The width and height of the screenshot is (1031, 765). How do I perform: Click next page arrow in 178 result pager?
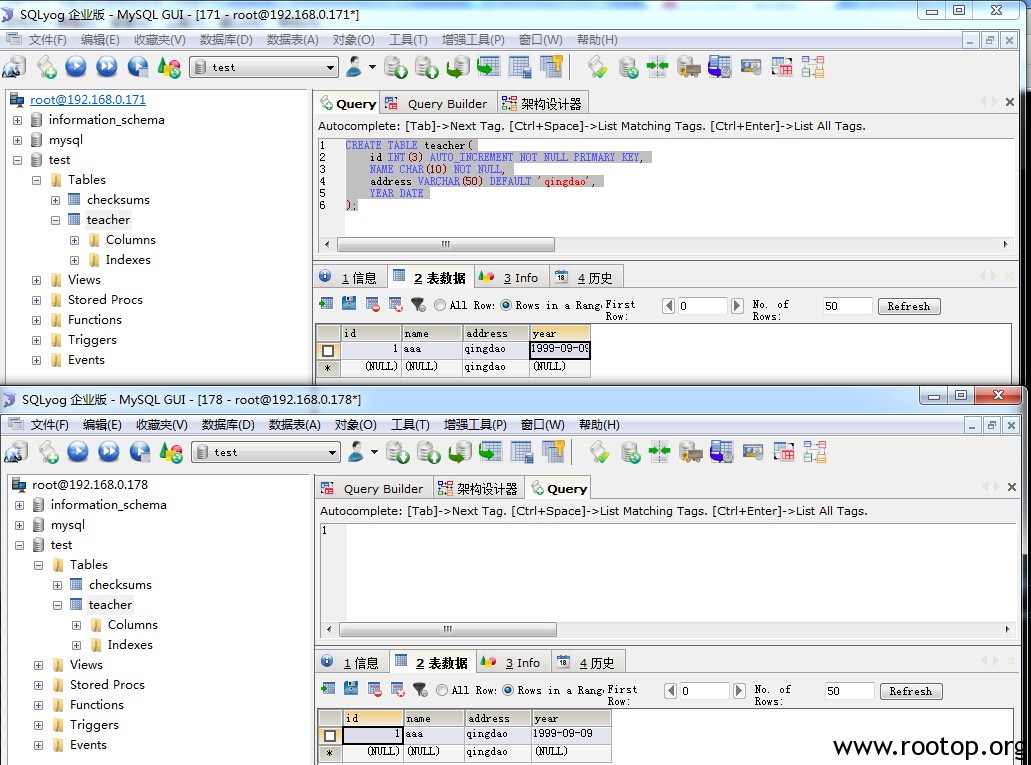(739, 691)
